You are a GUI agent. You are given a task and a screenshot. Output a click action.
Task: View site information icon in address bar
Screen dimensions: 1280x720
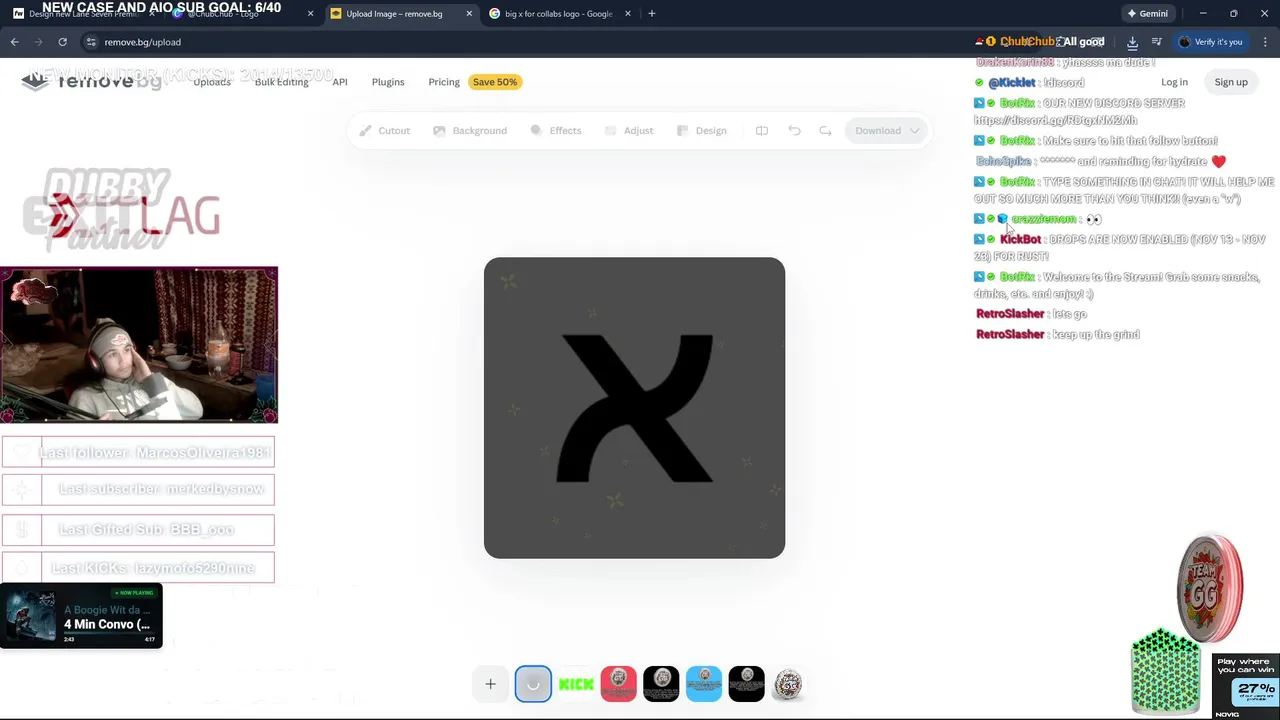(x=91, y=42)
